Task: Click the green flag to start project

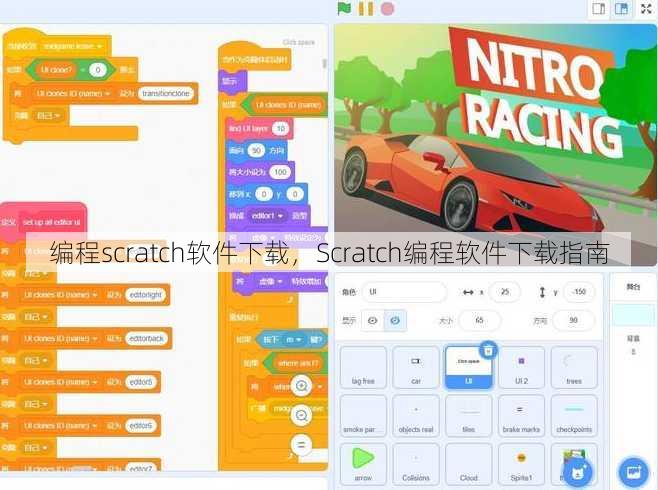Action: [x=344, y=8]
